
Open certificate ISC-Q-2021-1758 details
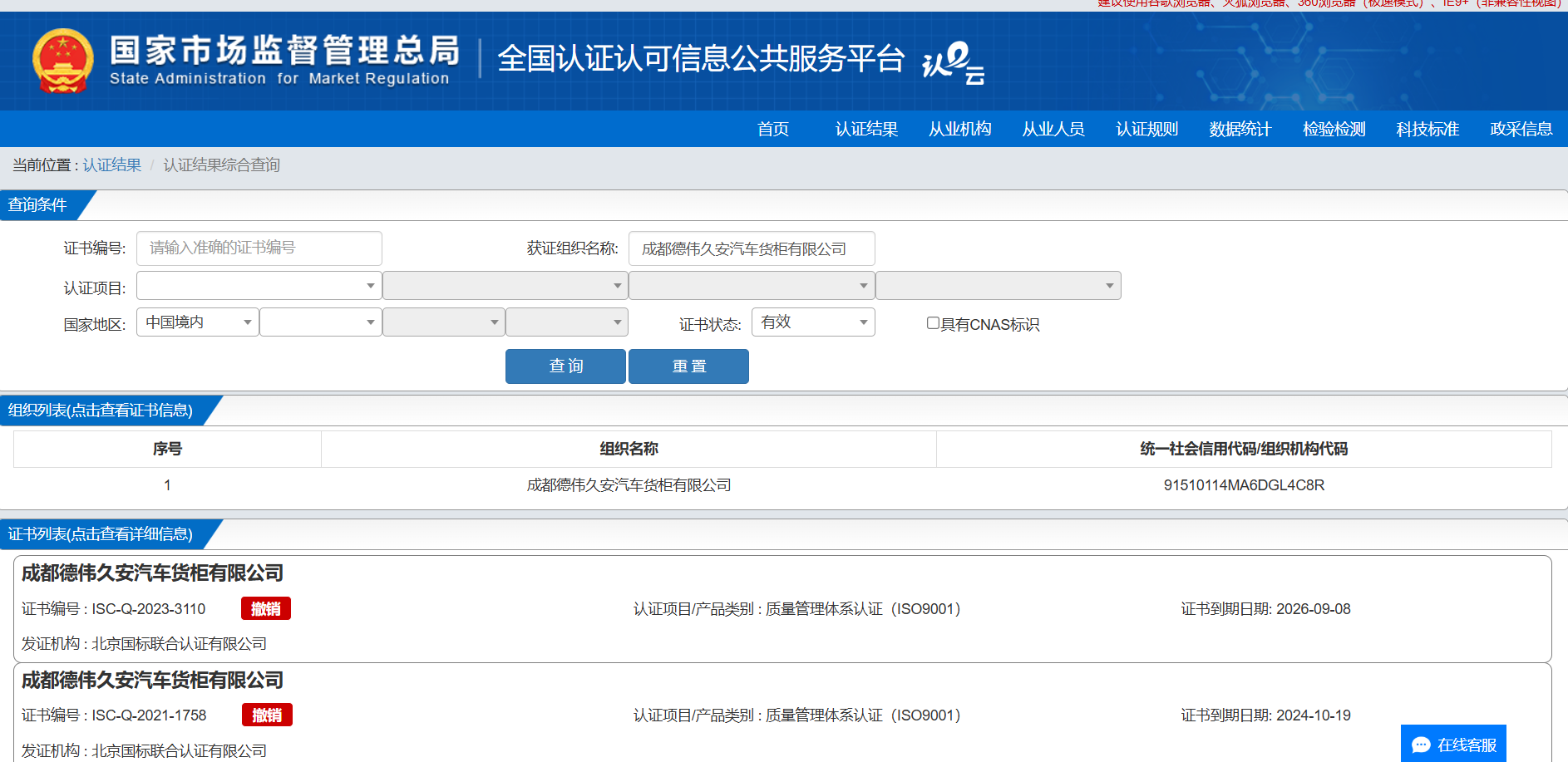[x=782, y=713]
